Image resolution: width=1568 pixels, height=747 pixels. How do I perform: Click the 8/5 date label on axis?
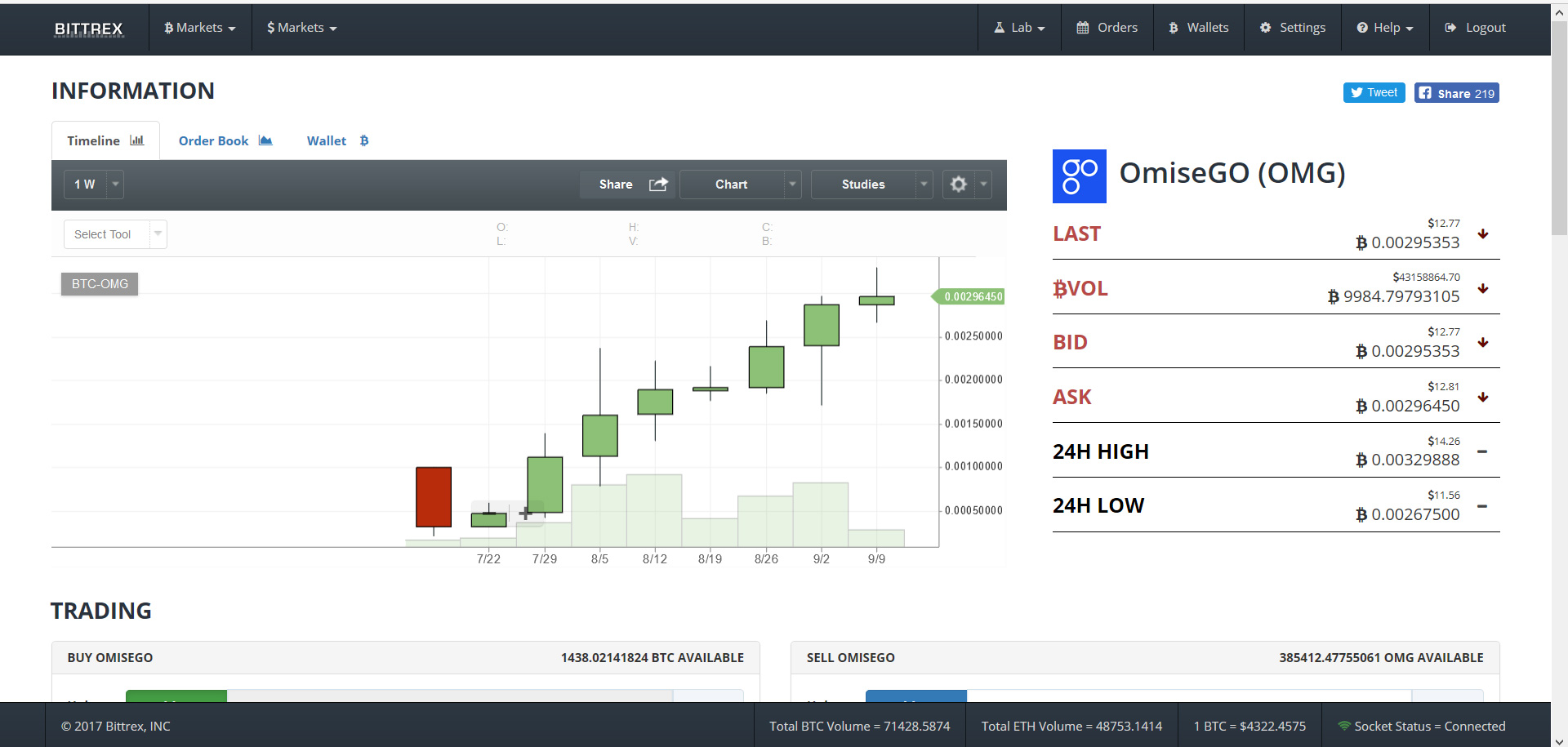599,559
